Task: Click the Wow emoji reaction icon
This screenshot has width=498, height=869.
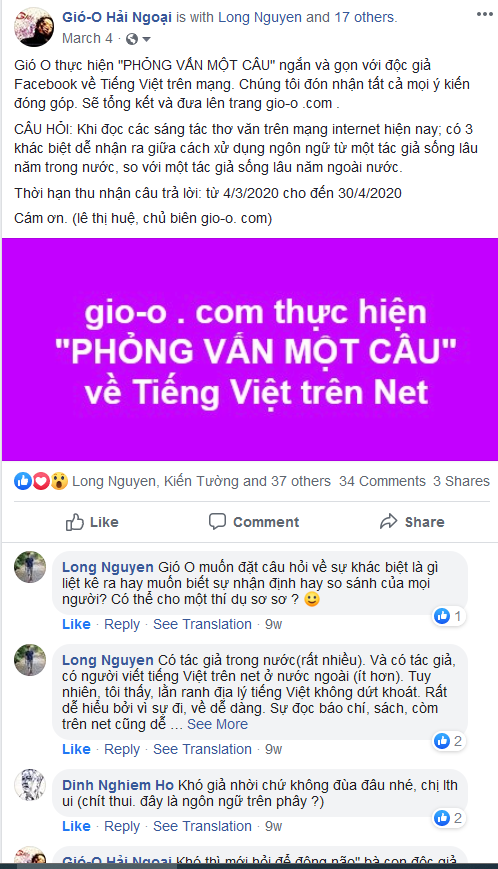Action: 59,480
